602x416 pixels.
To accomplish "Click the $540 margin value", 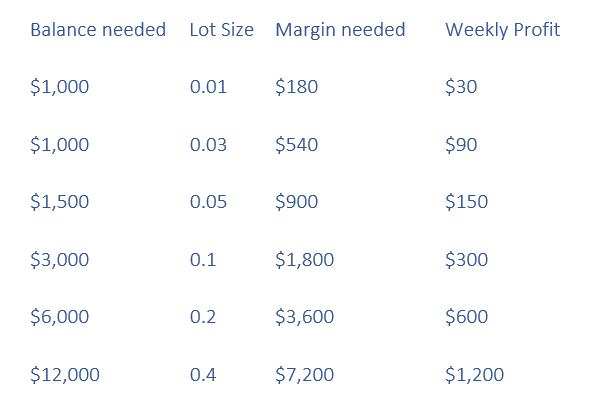I will [x=297, y=145].
